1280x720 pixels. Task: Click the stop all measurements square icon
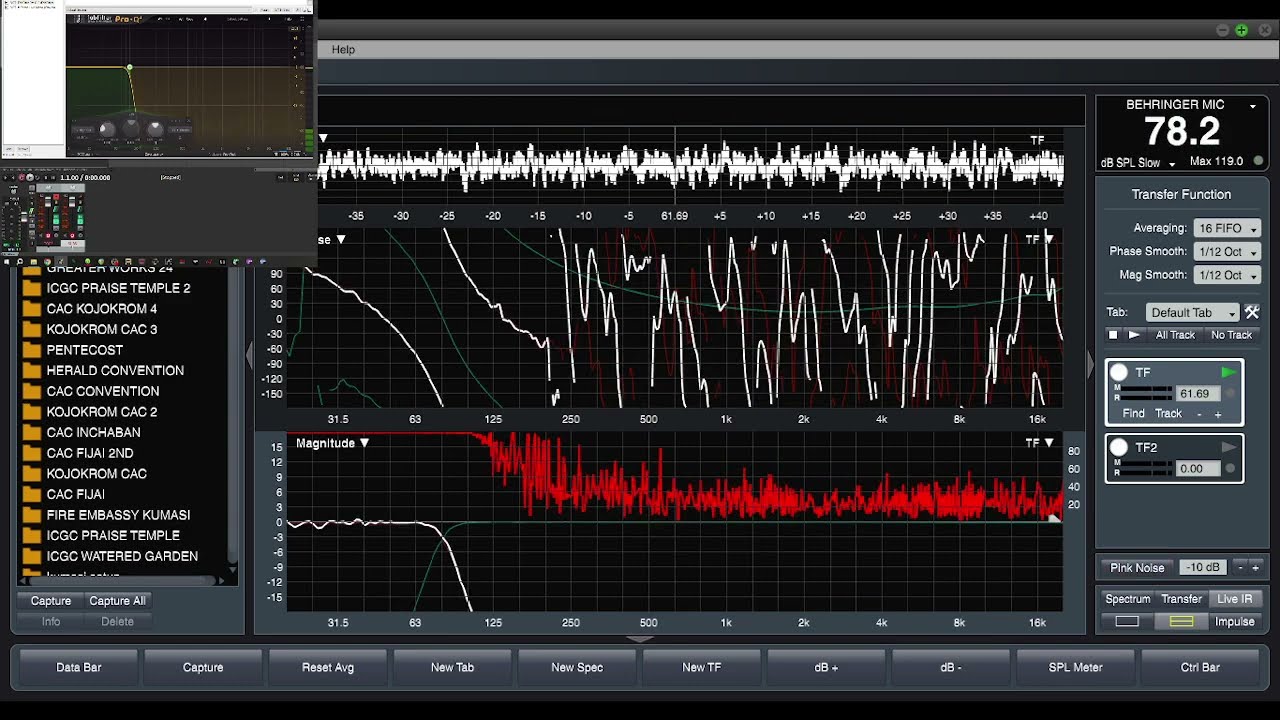(1113, 335)
